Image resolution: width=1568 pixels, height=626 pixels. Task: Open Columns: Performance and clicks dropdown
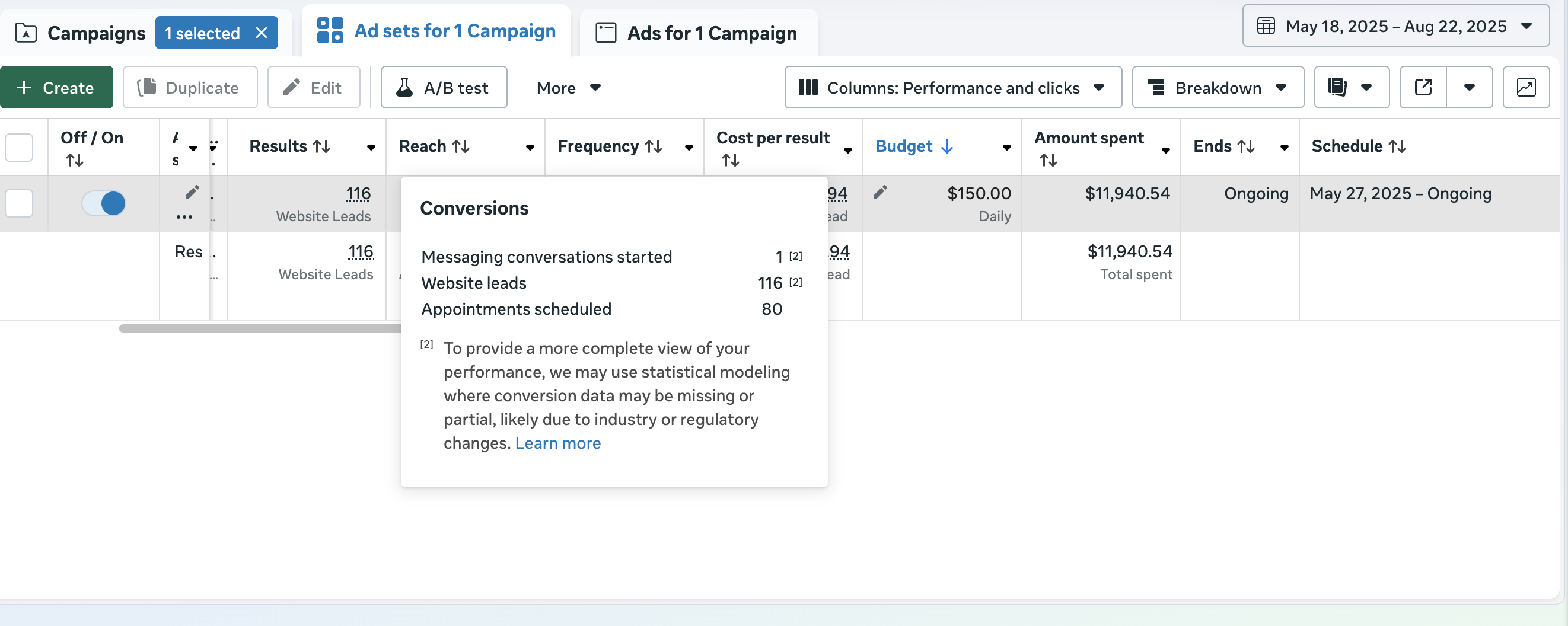point(952,88)
